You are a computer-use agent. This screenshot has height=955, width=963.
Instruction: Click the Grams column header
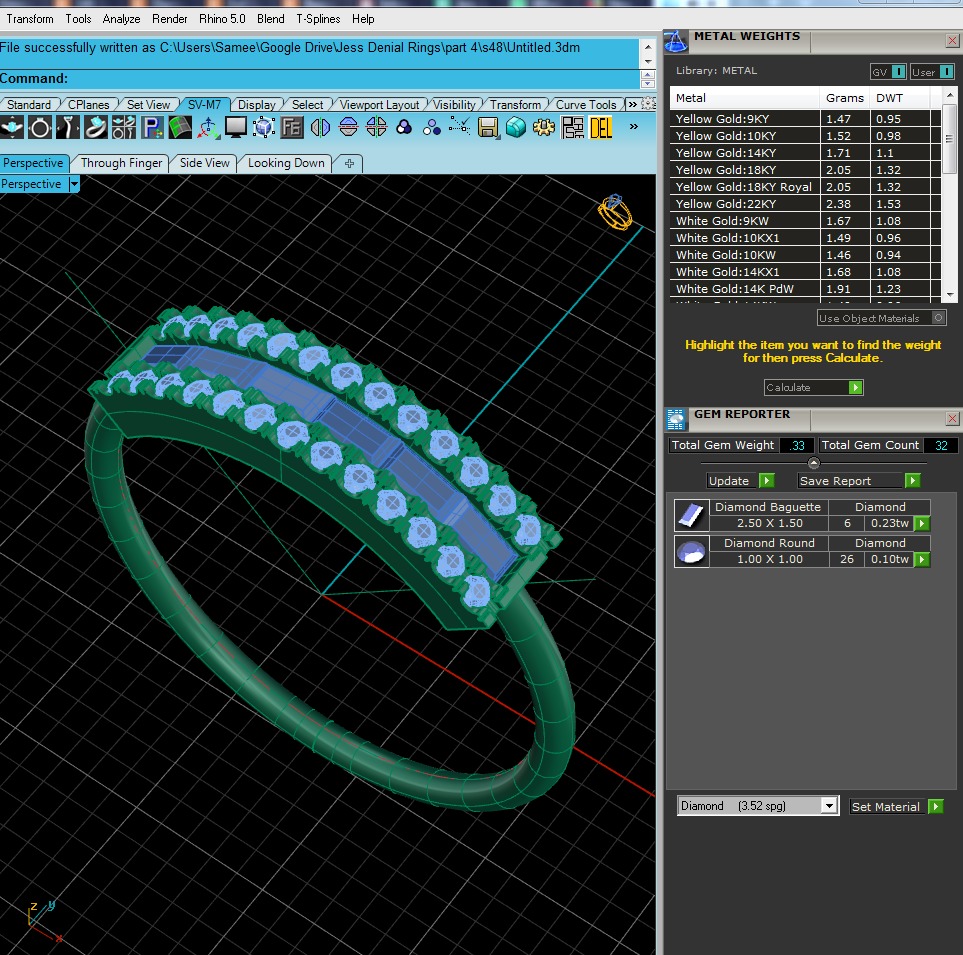844,98
